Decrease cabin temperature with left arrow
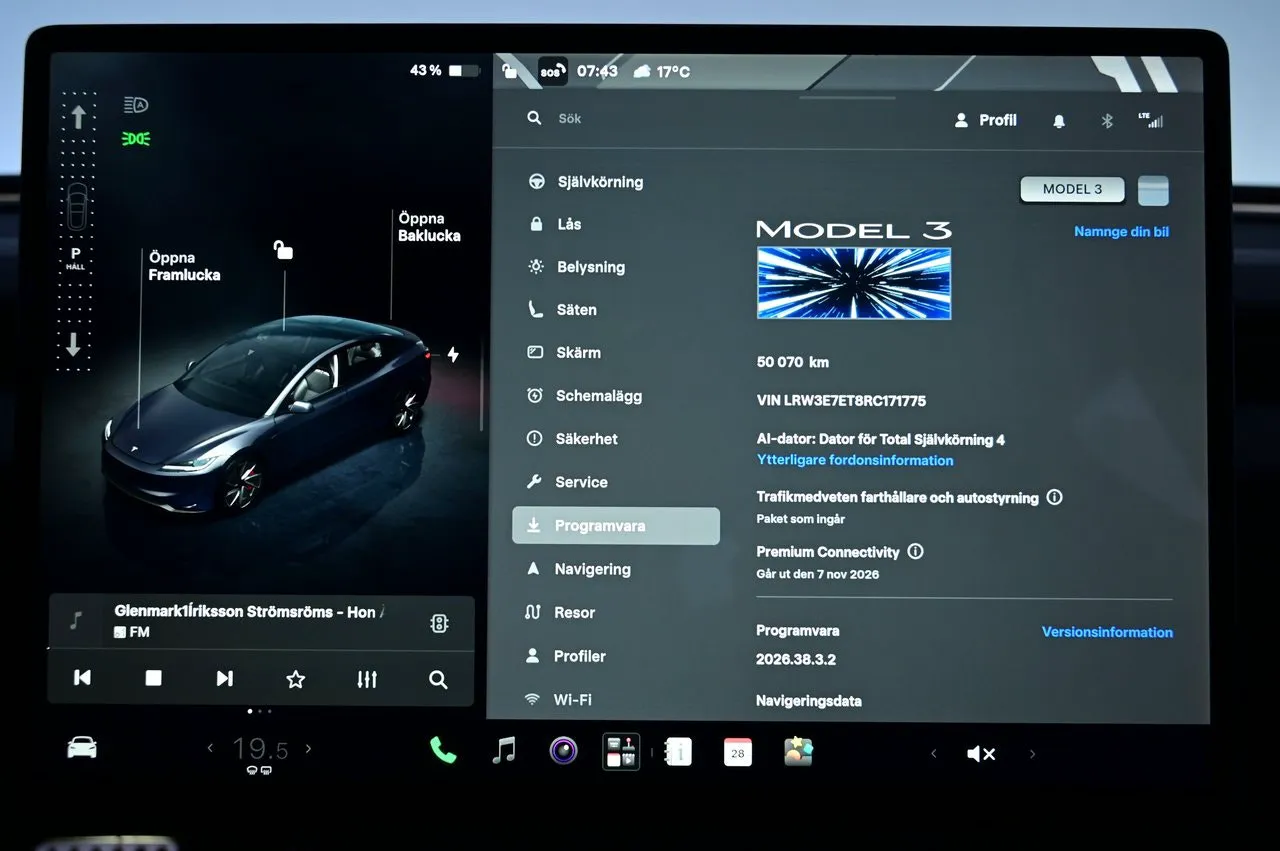 pyautogui.click(x=210, y=748)
